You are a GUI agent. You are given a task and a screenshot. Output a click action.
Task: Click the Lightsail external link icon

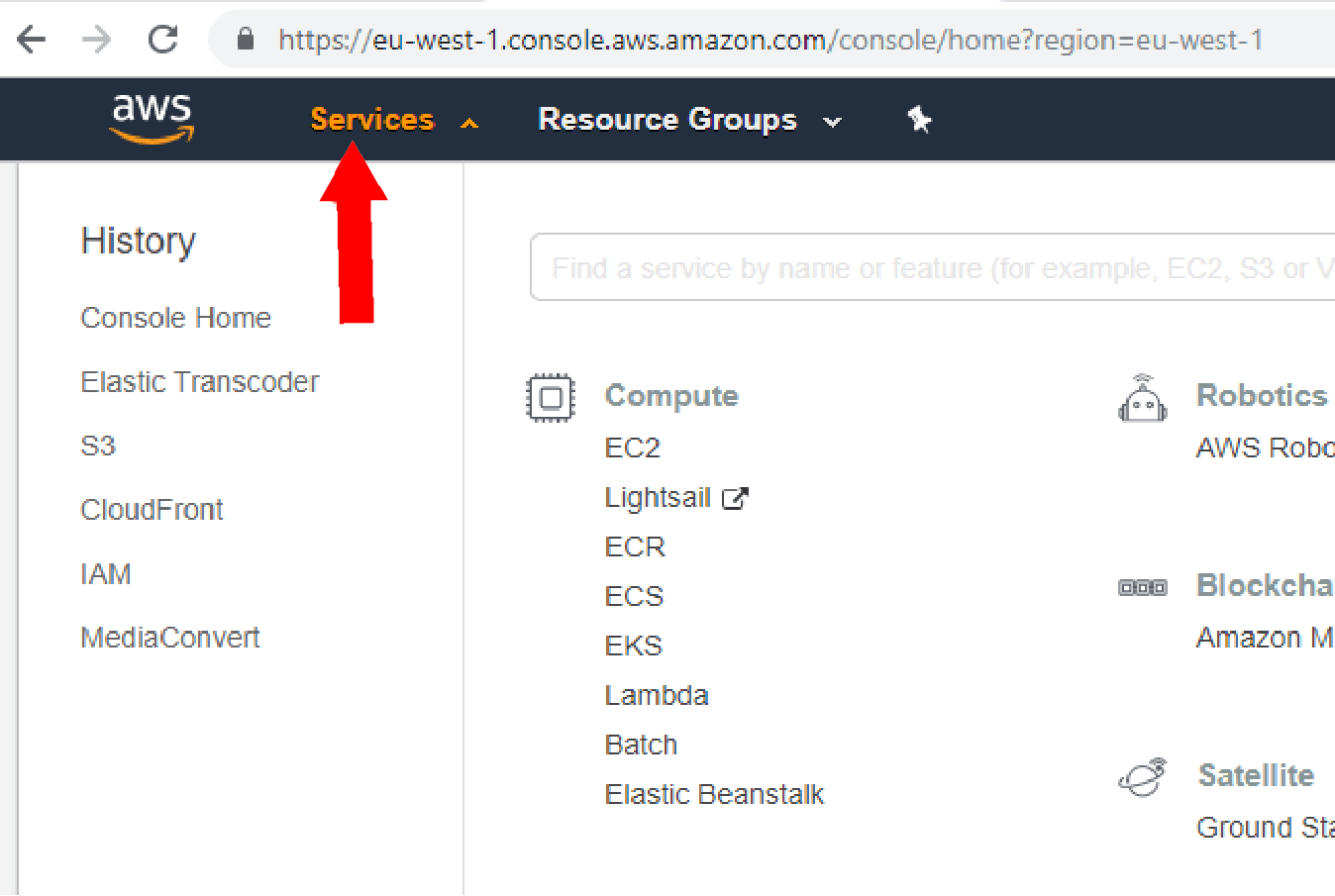(735, 498)
